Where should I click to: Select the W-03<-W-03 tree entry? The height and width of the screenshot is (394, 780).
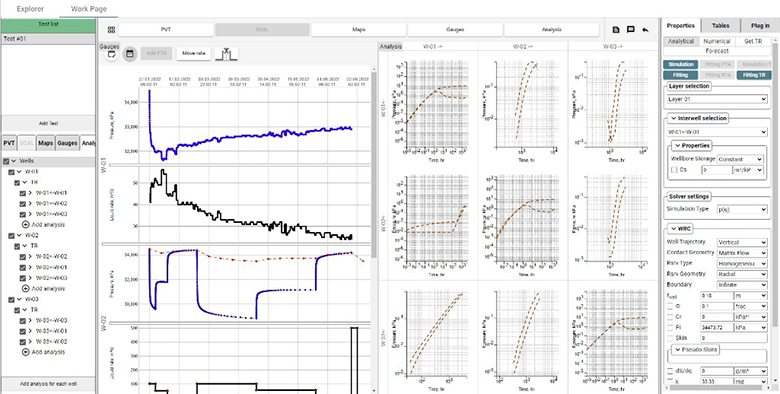point(51,320)
